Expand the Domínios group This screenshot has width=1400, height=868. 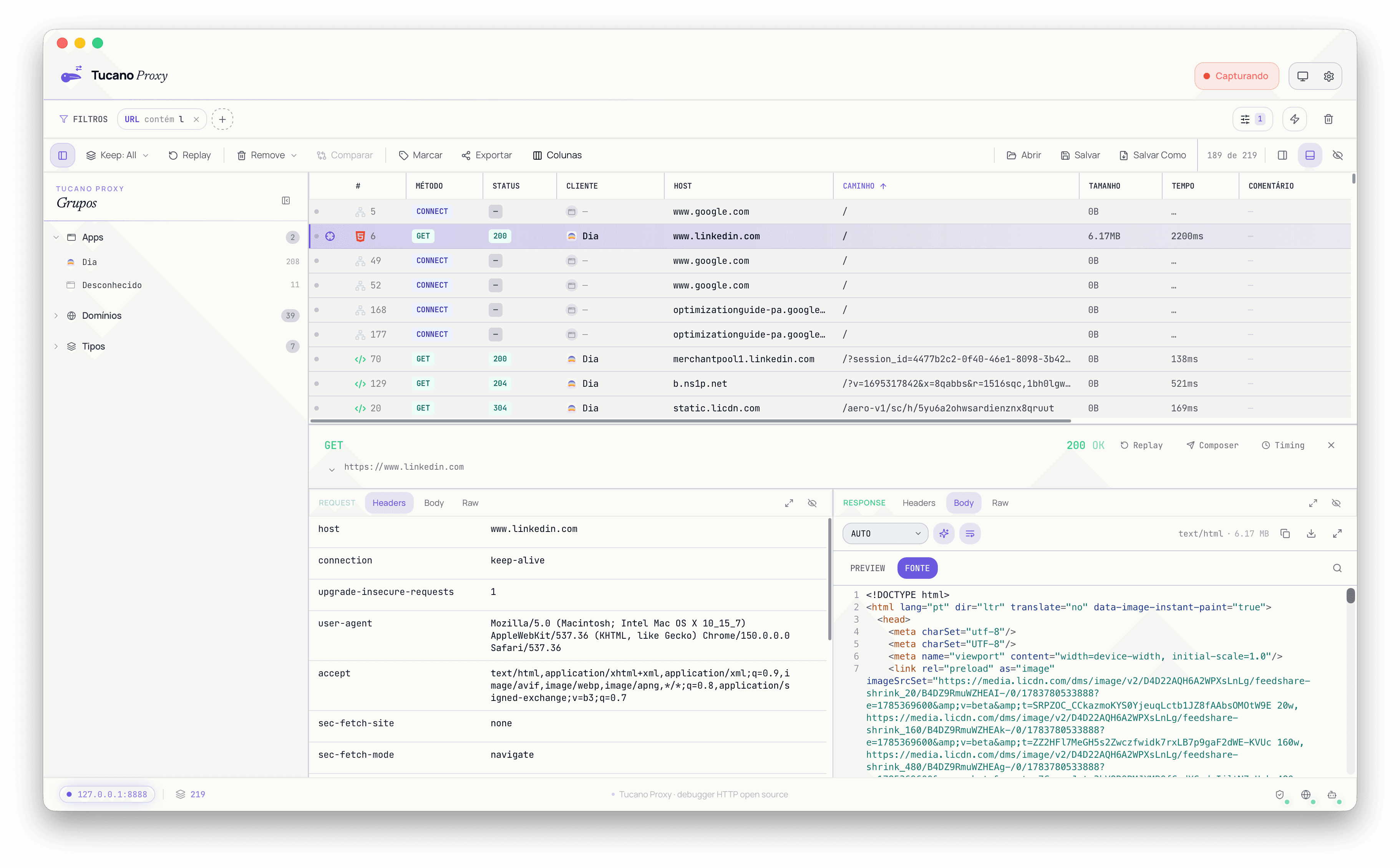pyautogui.click(x=56, y=315)
